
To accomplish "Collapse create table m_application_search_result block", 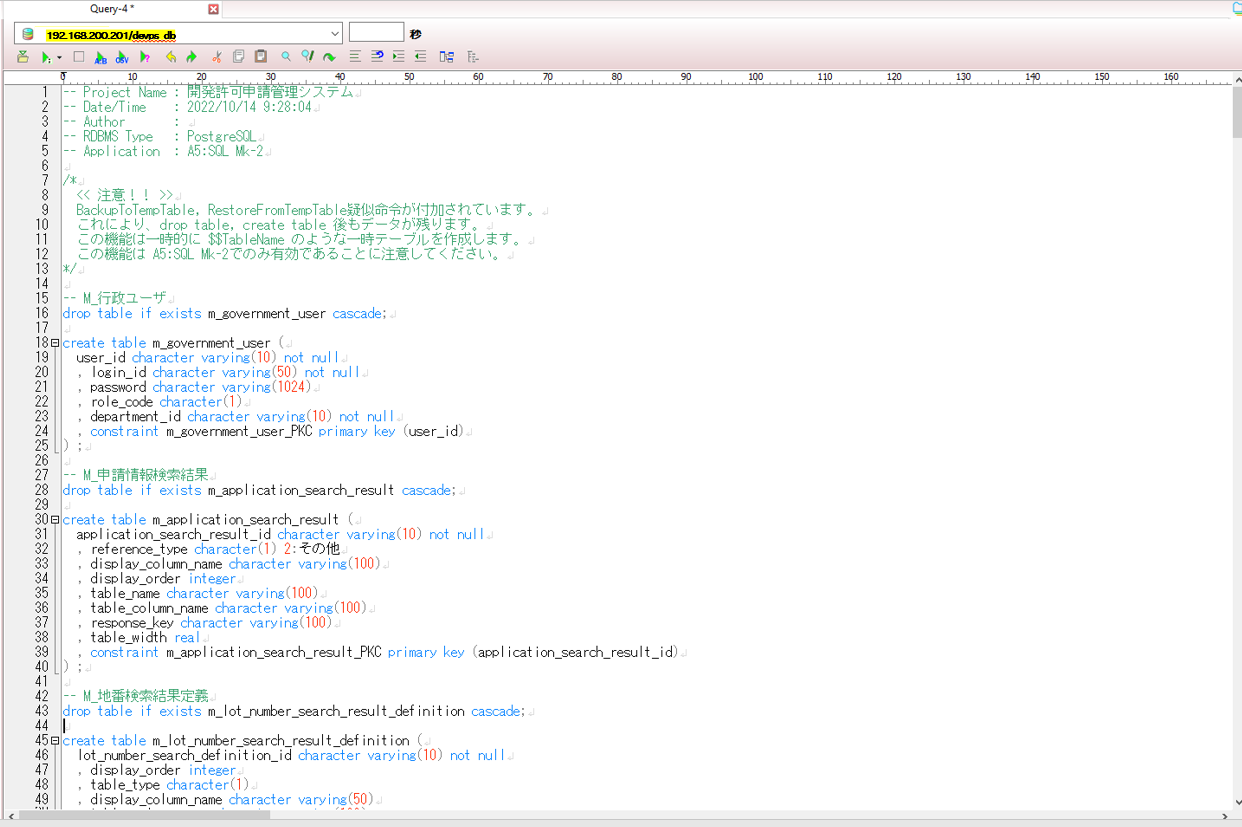I will [x=55, y=520].
